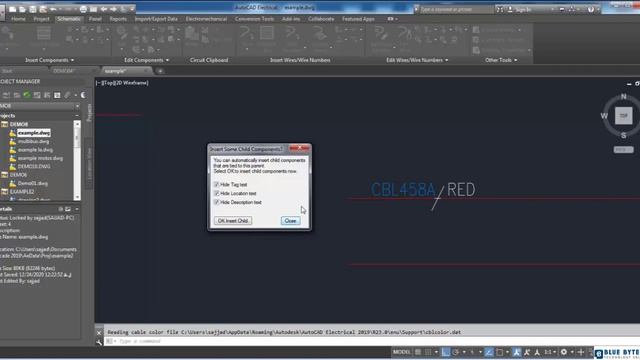This screenshot has width=640, height=360.
Task: Collapse the Projects section
Action: tap(77, 116)
